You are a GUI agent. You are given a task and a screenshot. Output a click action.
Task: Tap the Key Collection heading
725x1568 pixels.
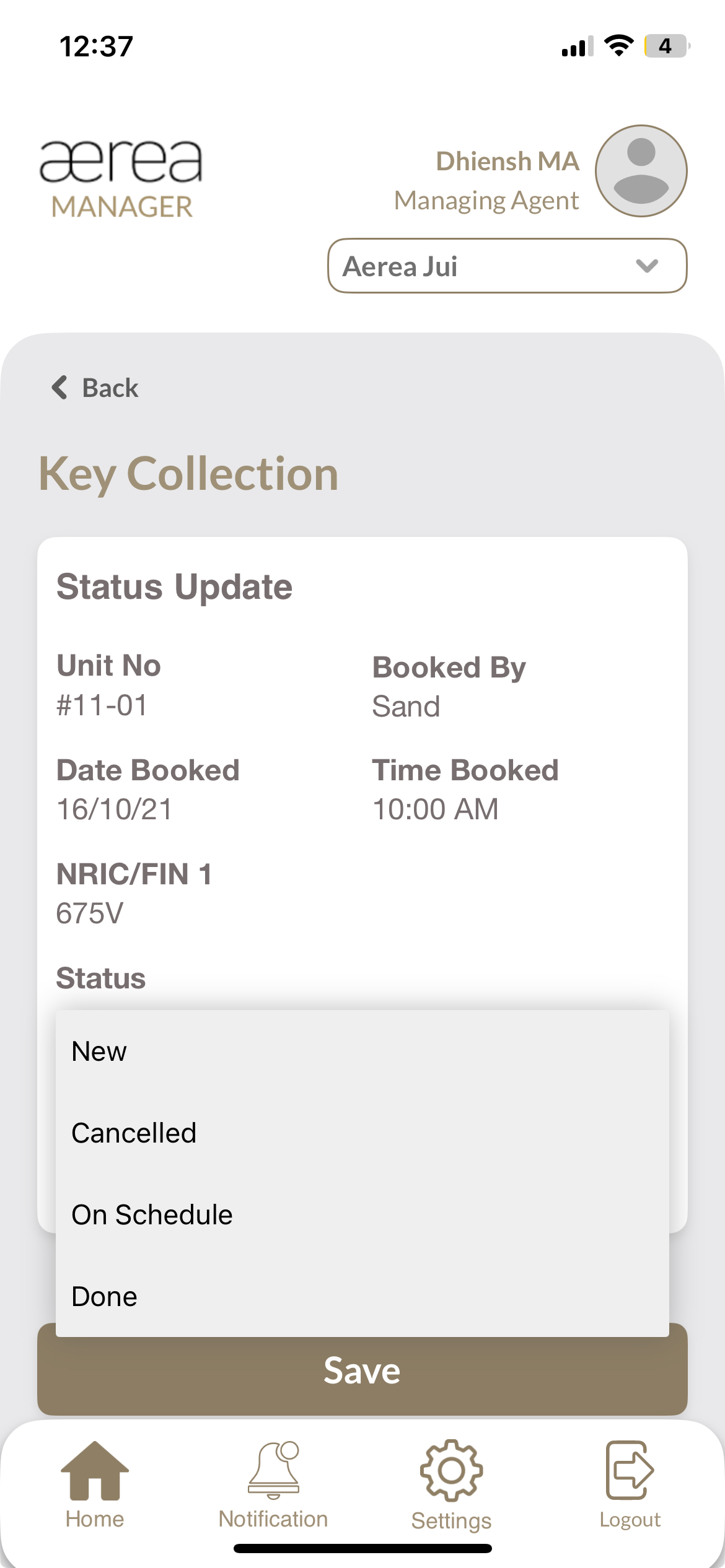(x=188, y=474)
